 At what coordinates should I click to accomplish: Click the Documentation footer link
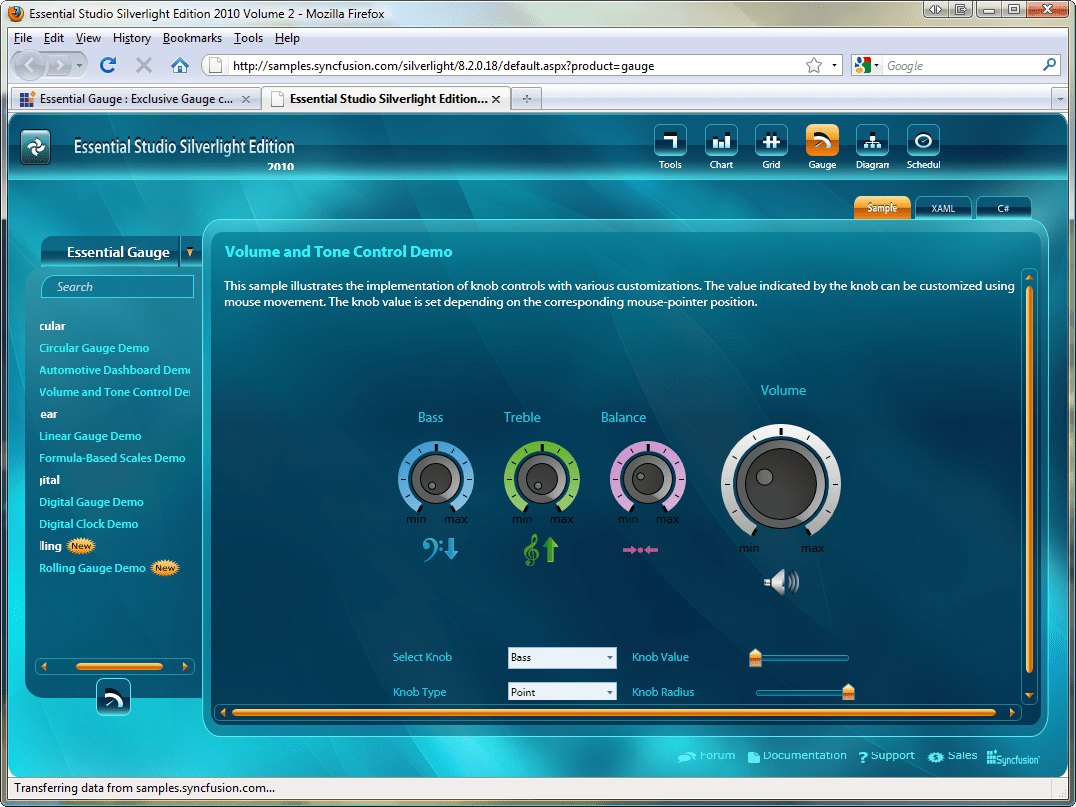pyautogui.click(x=804, y=756)
